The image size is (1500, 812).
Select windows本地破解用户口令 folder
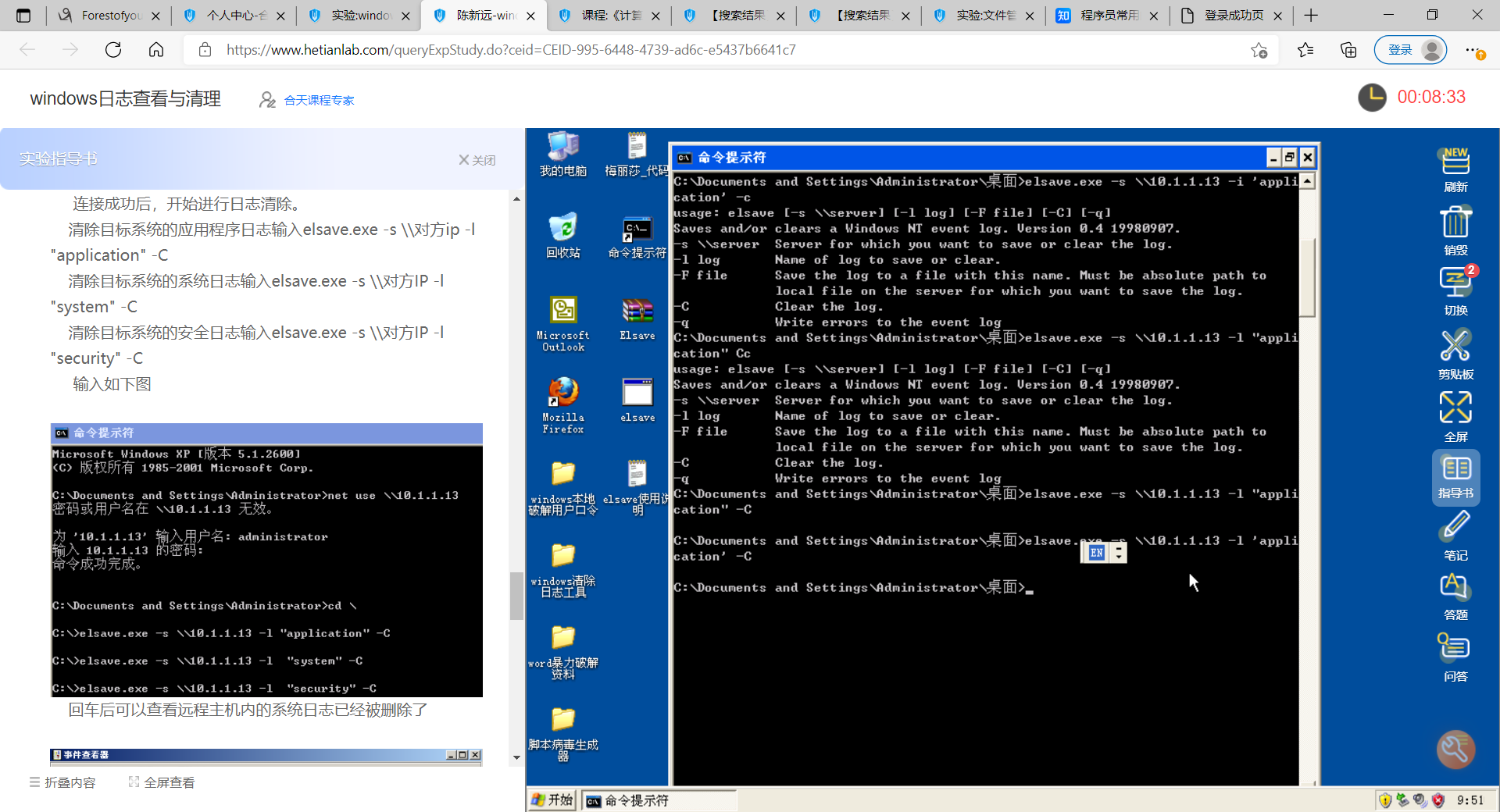[562, 488]
